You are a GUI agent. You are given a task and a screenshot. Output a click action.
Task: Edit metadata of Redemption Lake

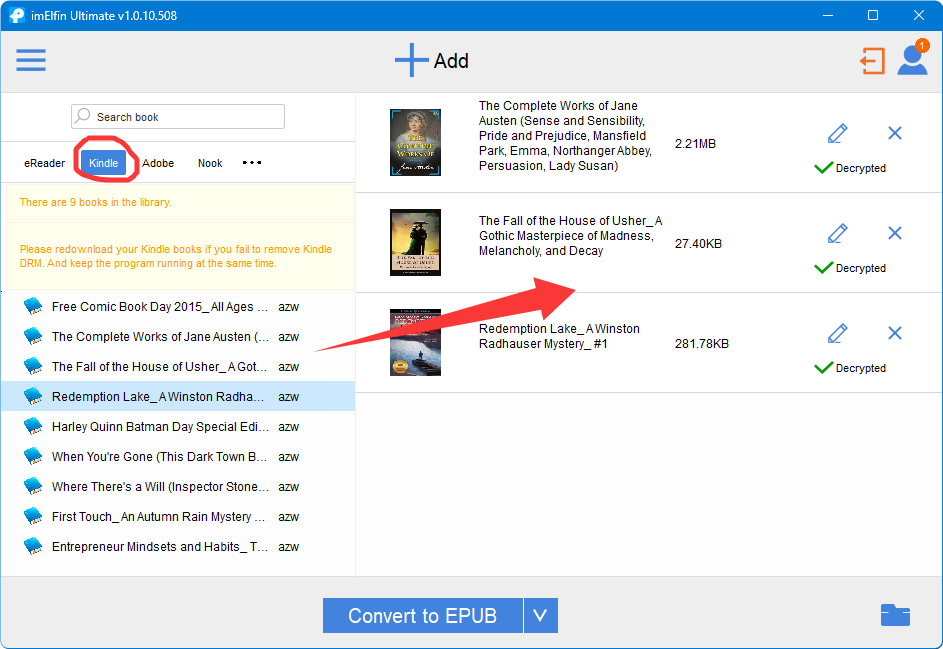(837, 332)
